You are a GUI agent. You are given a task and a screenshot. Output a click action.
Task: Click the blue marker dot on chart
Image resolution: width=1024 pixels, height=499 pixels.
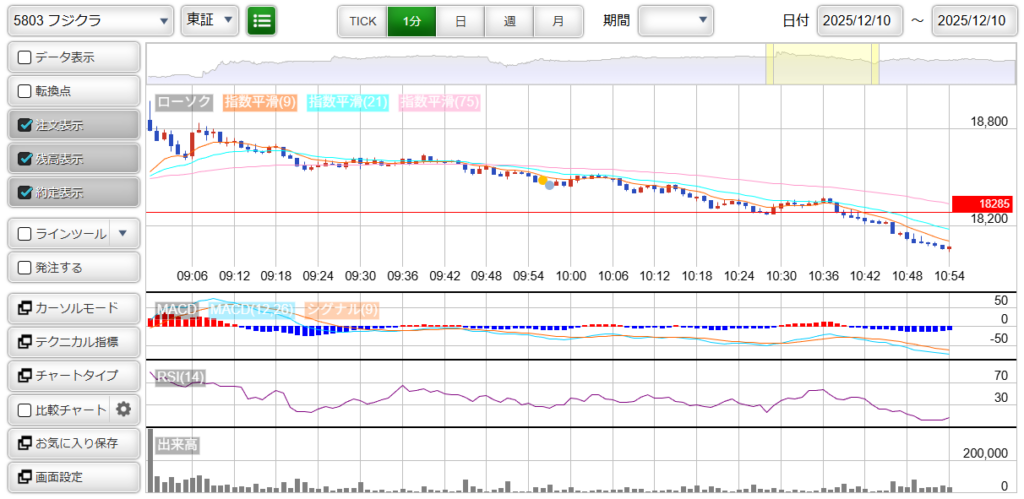(x=549, y=186)
